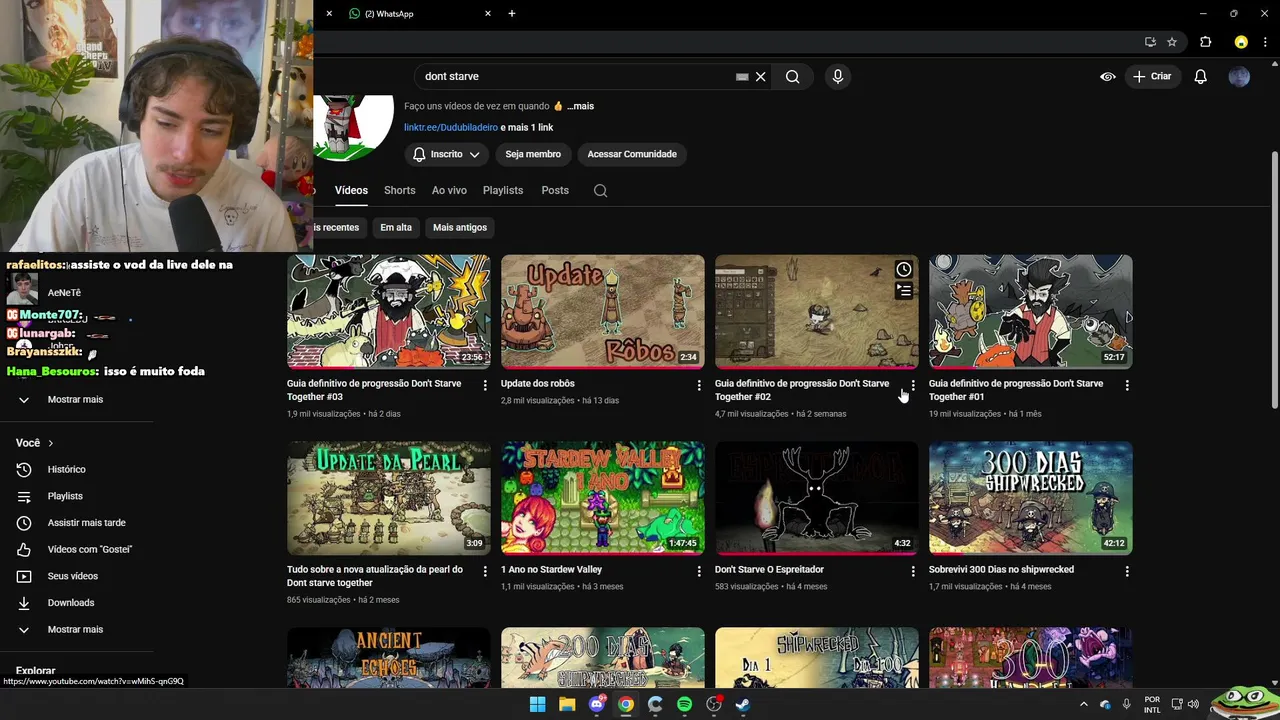Click the Seja membro button
Screen dimensions: 1280x720
click(x=533, y=154)
